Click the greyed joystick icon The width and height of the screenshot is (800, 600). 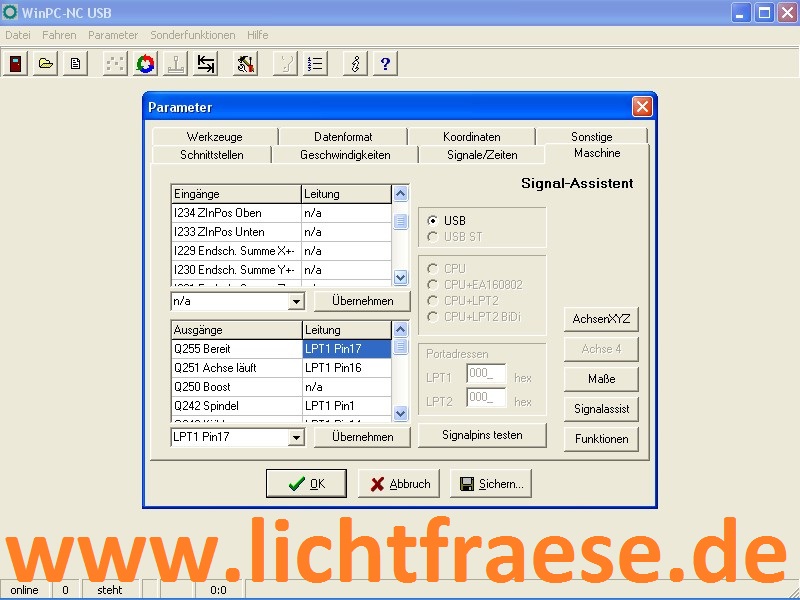(x=176, y=64)
